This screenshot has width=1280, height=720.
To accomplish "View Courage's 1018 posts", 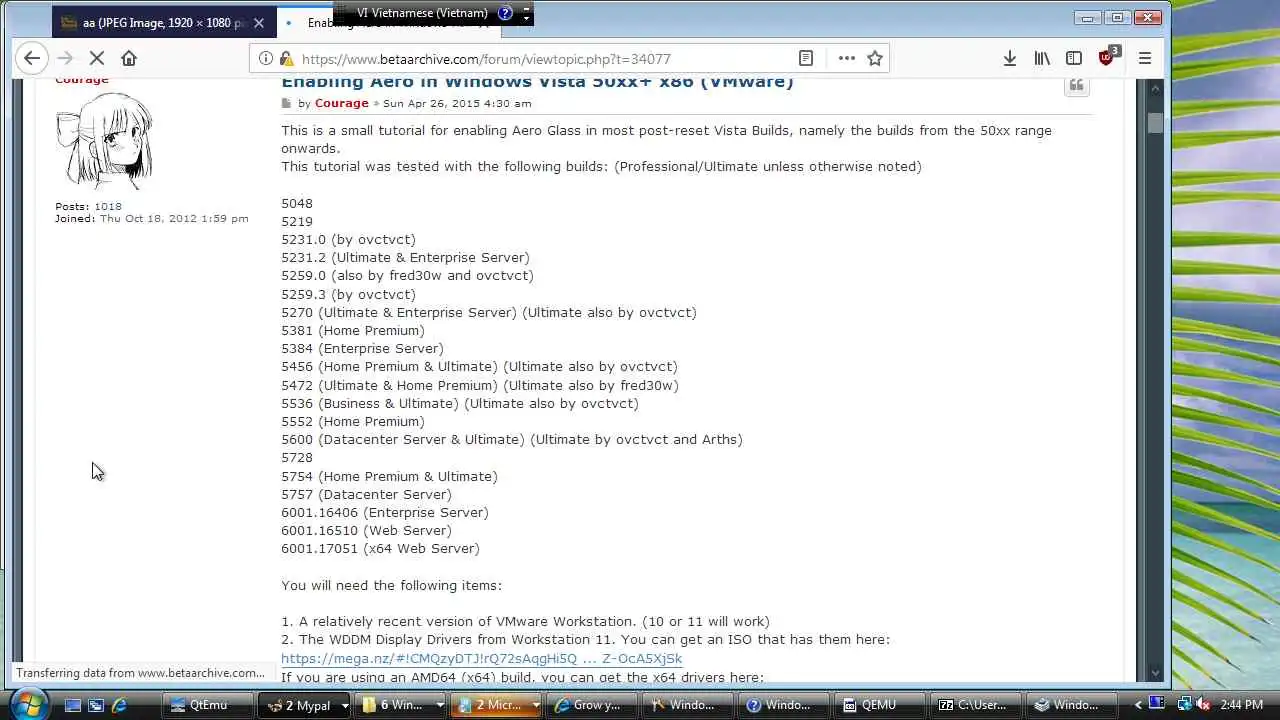I will [108, 206].
